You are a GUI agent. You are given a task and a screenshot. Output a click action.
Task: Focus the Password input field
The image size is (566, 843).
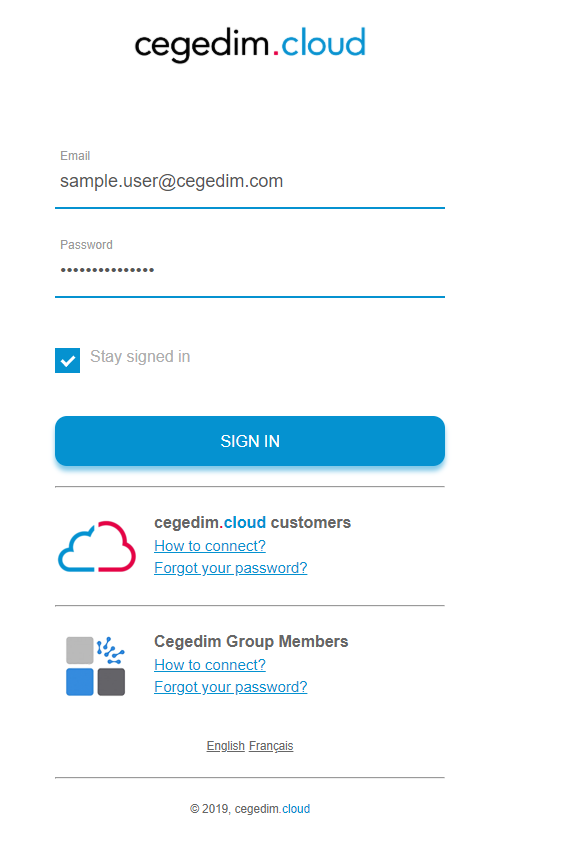click(x=250, y=270)
